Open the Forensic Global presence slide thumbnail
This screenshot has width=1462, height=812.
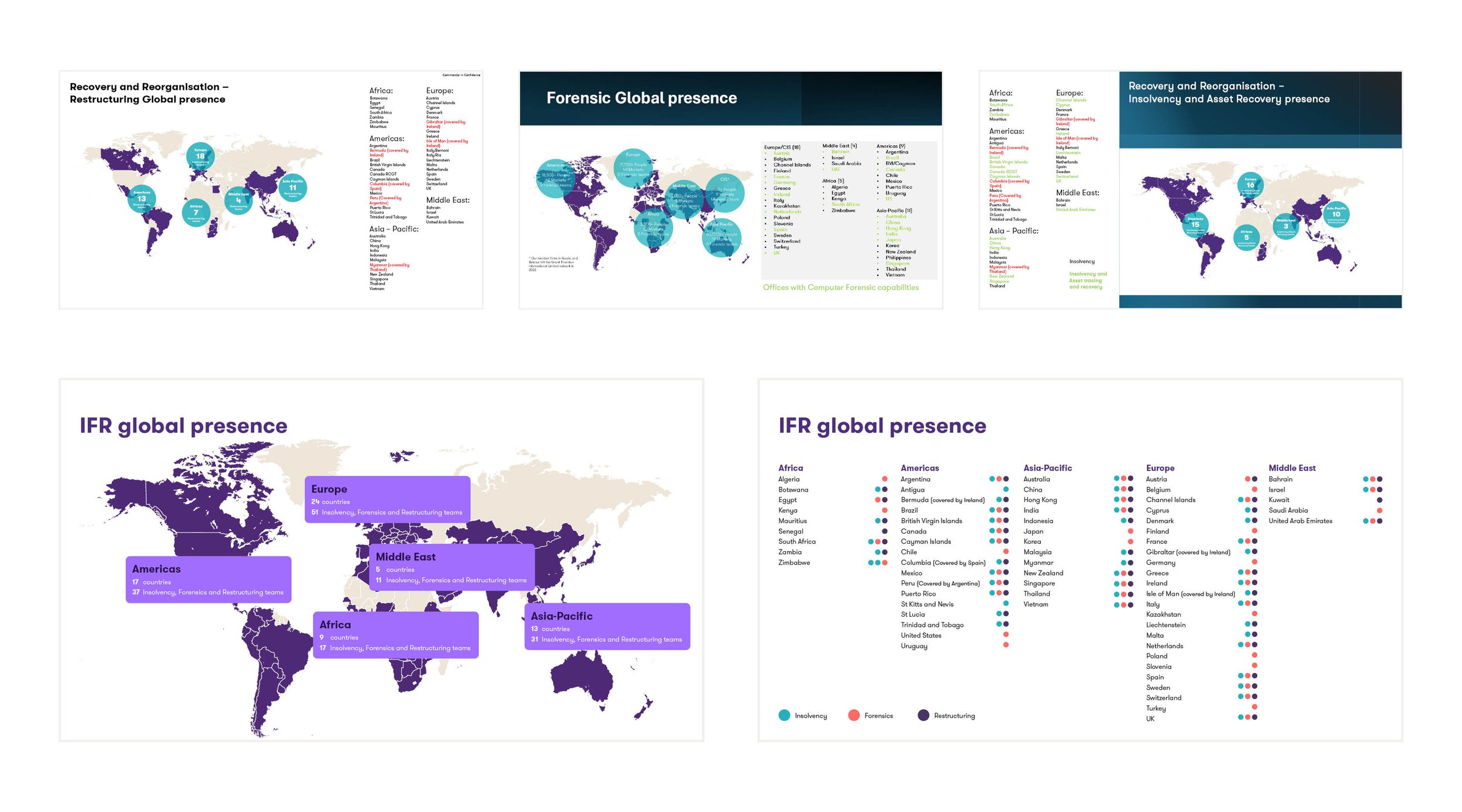point(730,190)
